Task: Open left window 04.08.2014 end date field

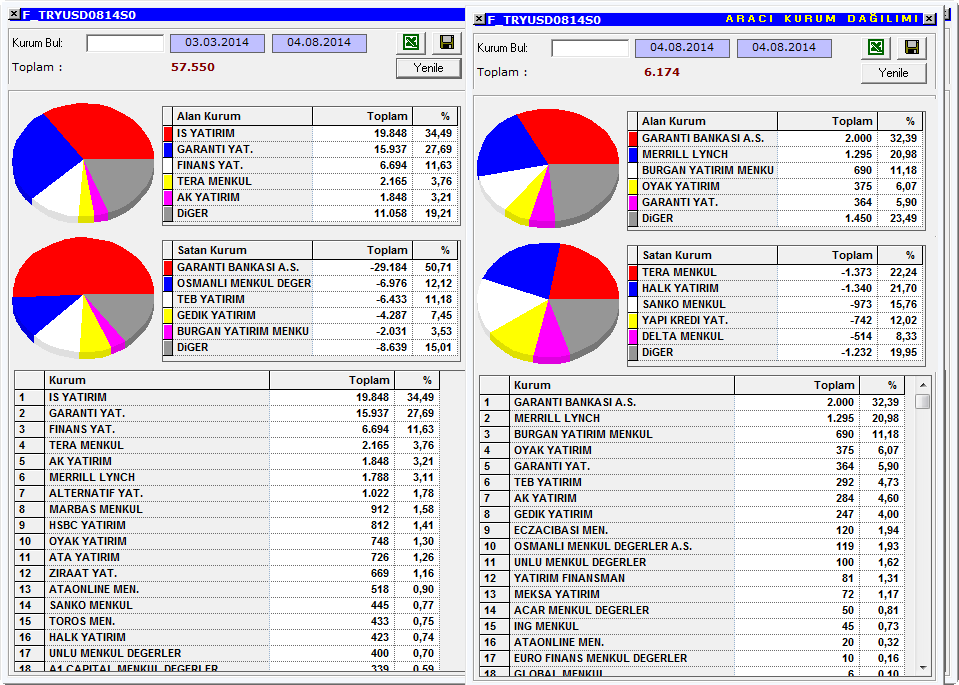Action: click(x=319, y=43)
